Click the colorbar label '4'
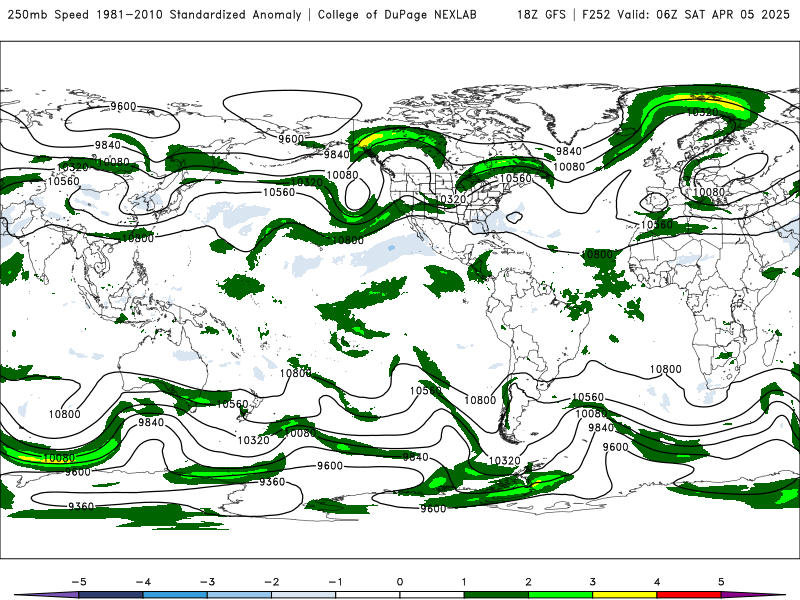Viewport: 800px width, 600px height. tap(657, 582)
